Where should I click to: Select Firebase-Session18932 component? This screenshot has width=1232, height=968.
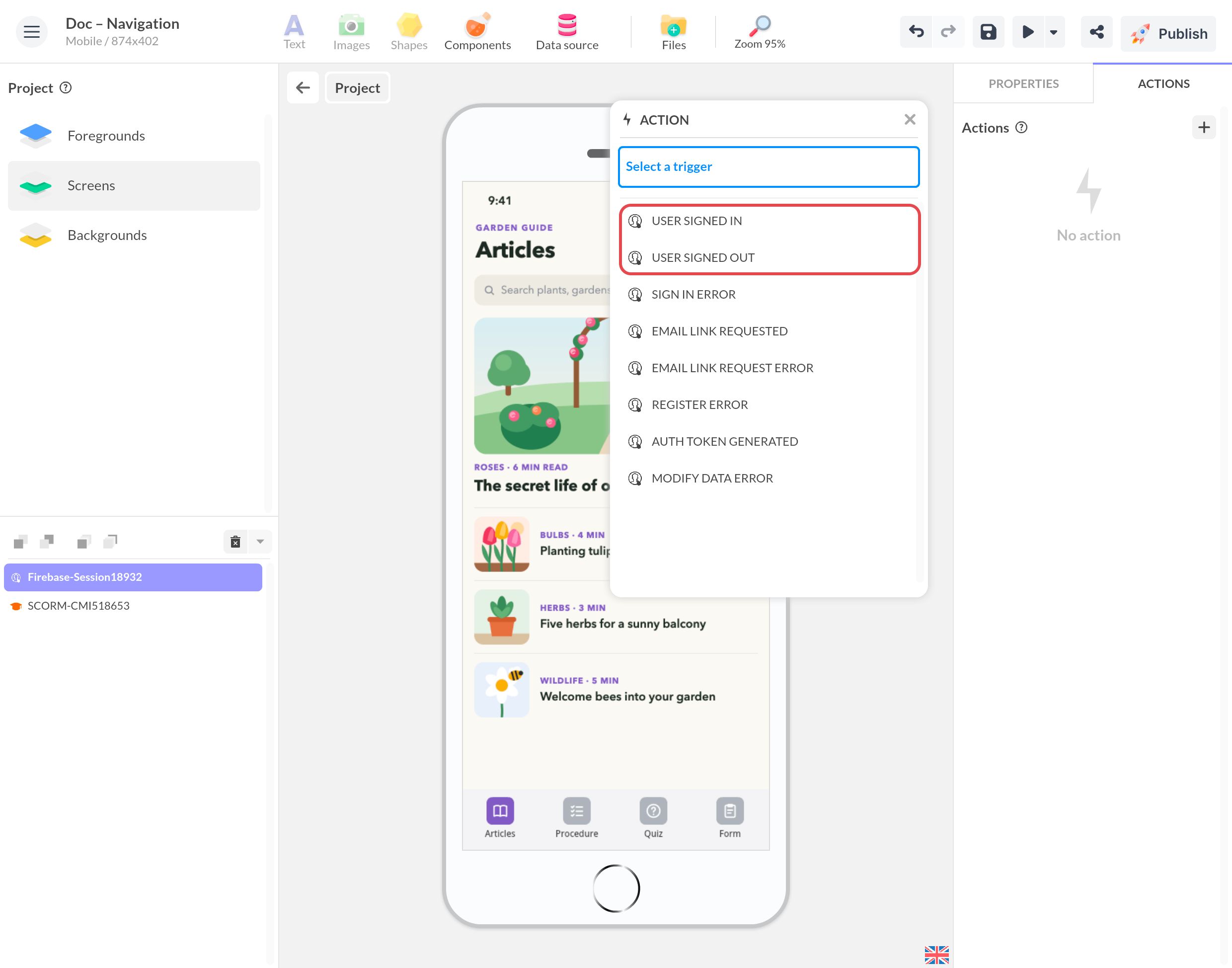[133, 577]
